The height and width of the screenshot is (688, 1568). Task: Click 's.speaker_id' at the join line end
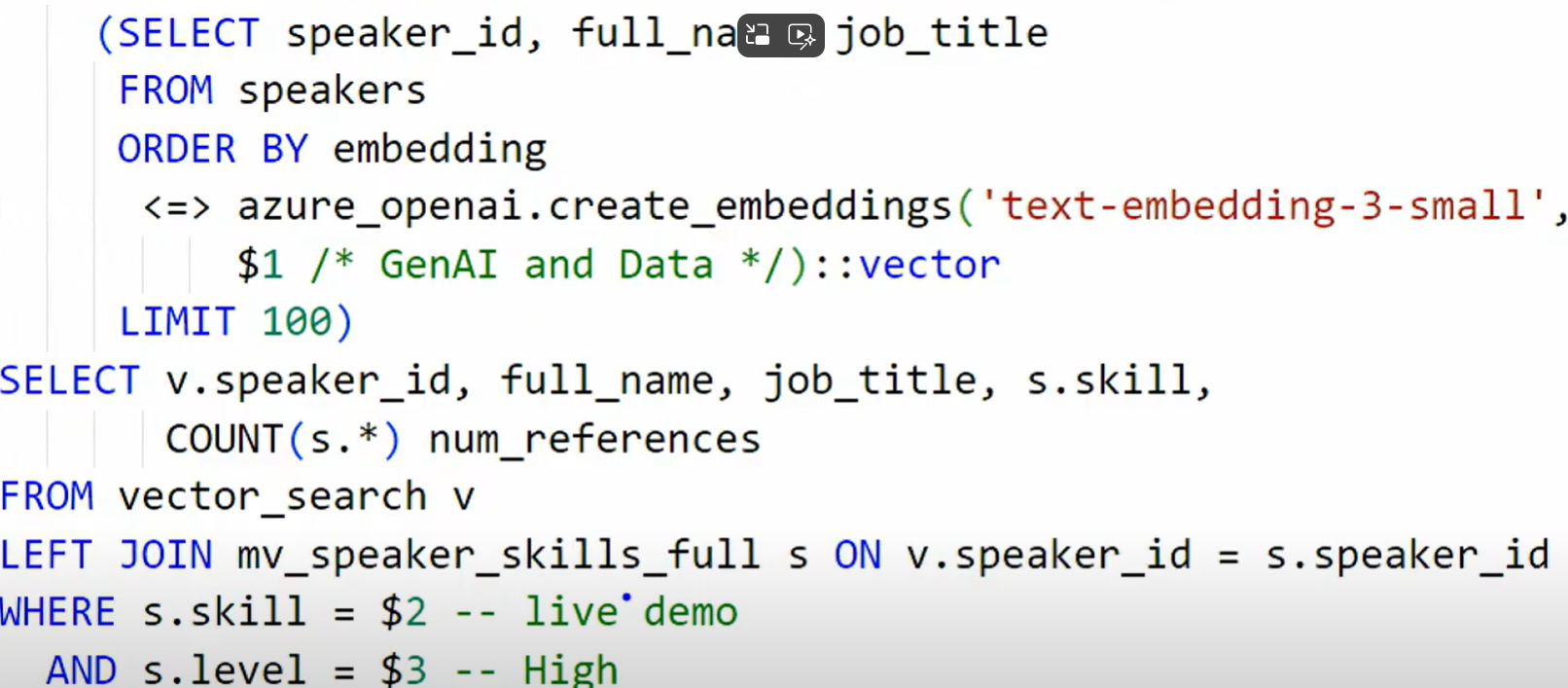[x=1407, y=556]
